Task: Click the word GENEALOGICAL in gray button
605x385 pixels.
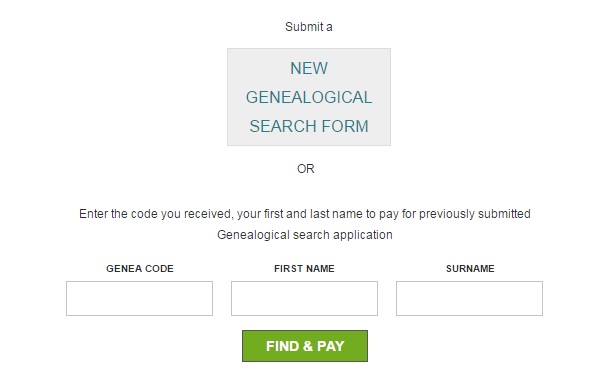Action: 309,97
